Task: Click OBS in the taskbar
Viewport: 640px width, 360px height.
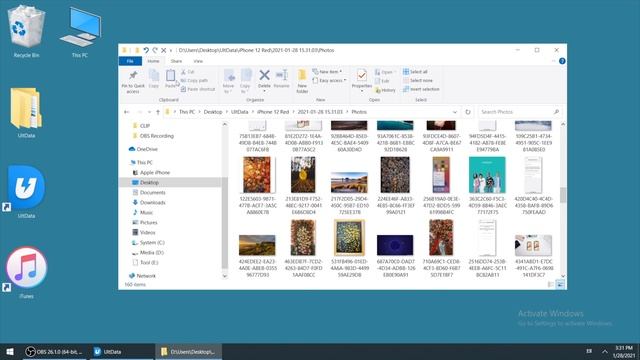Action: (x=54, y=351)
